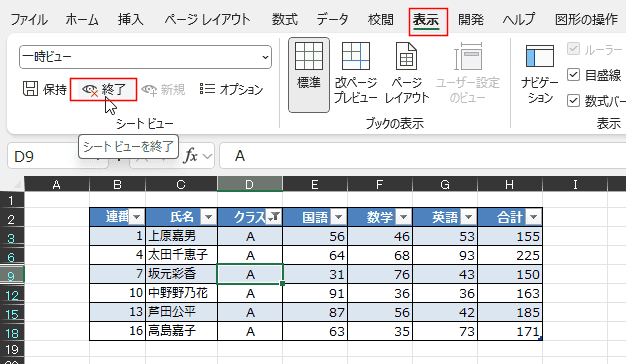Click the 保持 save sheet view icon

tap(30, 89)
